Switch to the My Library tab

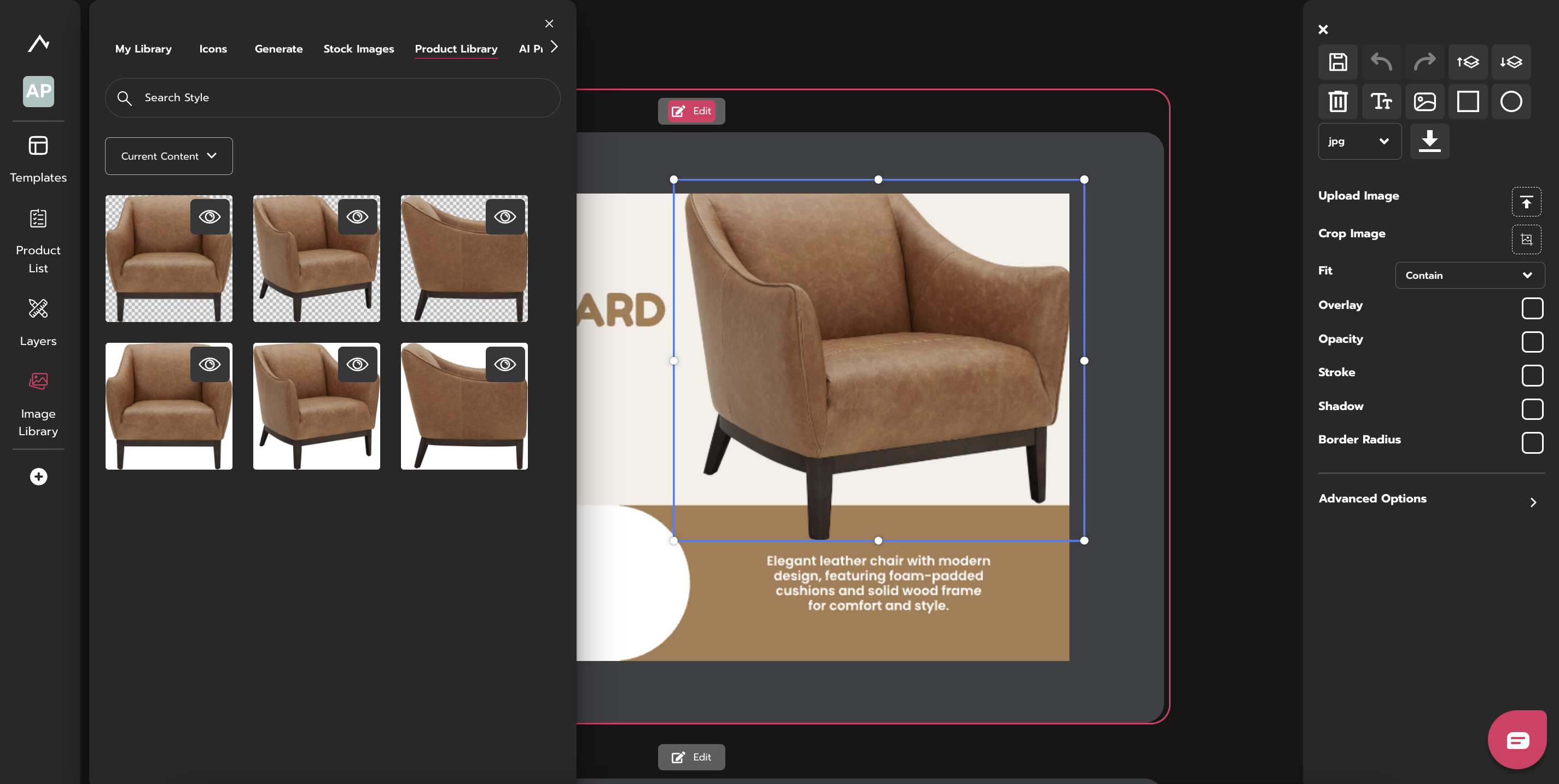click(x=143, y=49)
